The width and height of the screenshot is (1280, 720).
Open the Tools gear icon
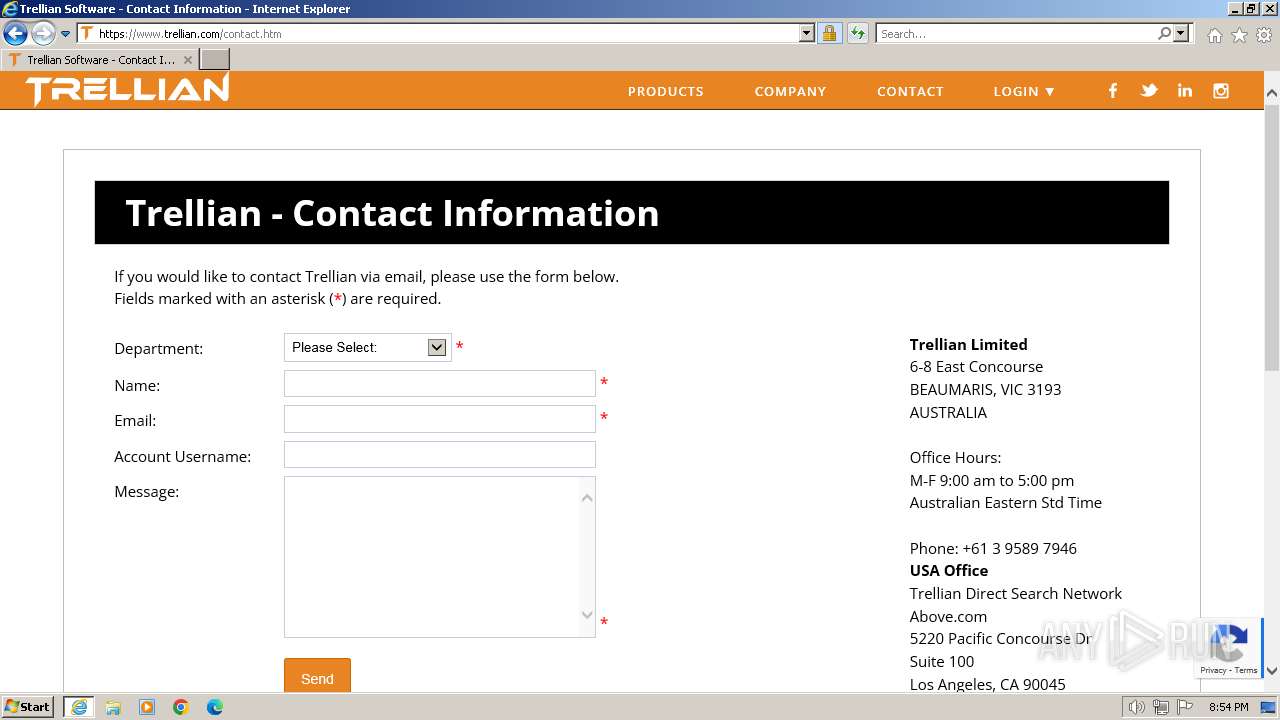click(1264, 35)
